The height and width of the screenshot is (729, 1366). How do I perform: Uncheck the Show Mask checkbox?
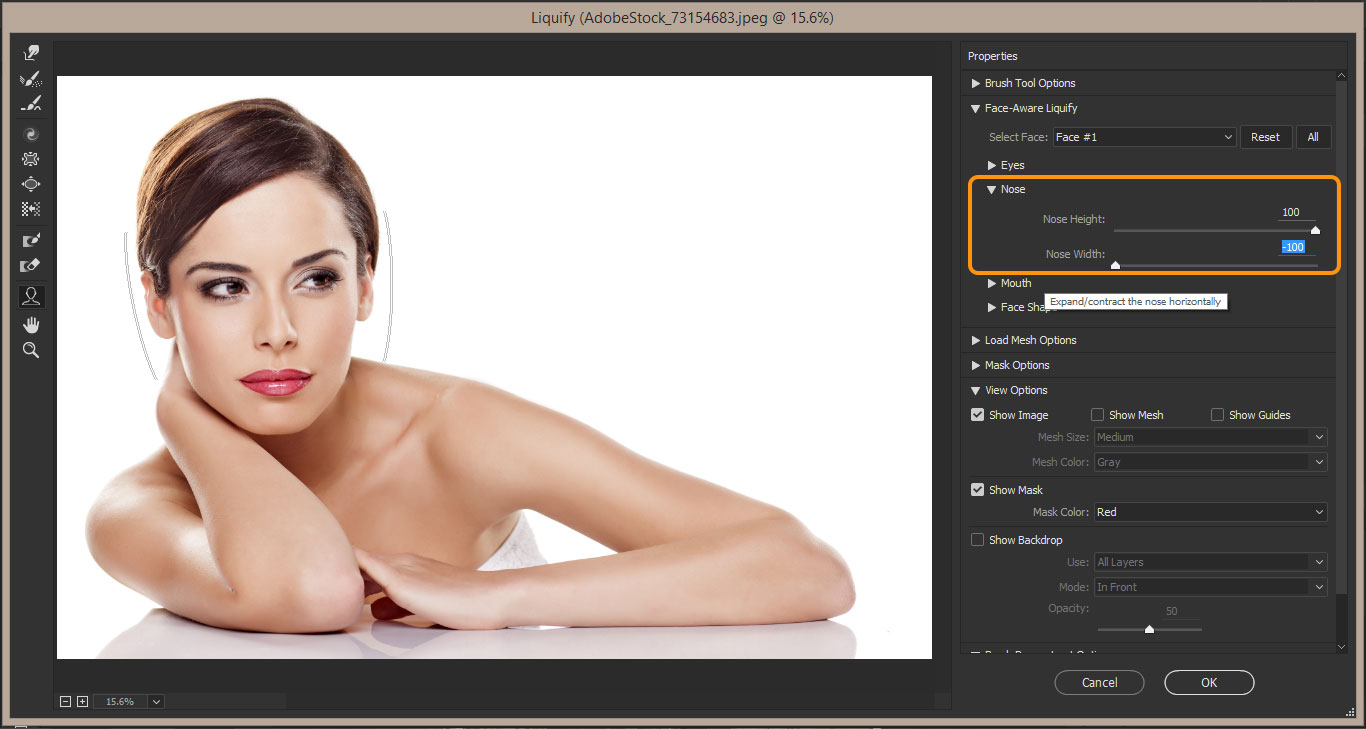(978, 490)
